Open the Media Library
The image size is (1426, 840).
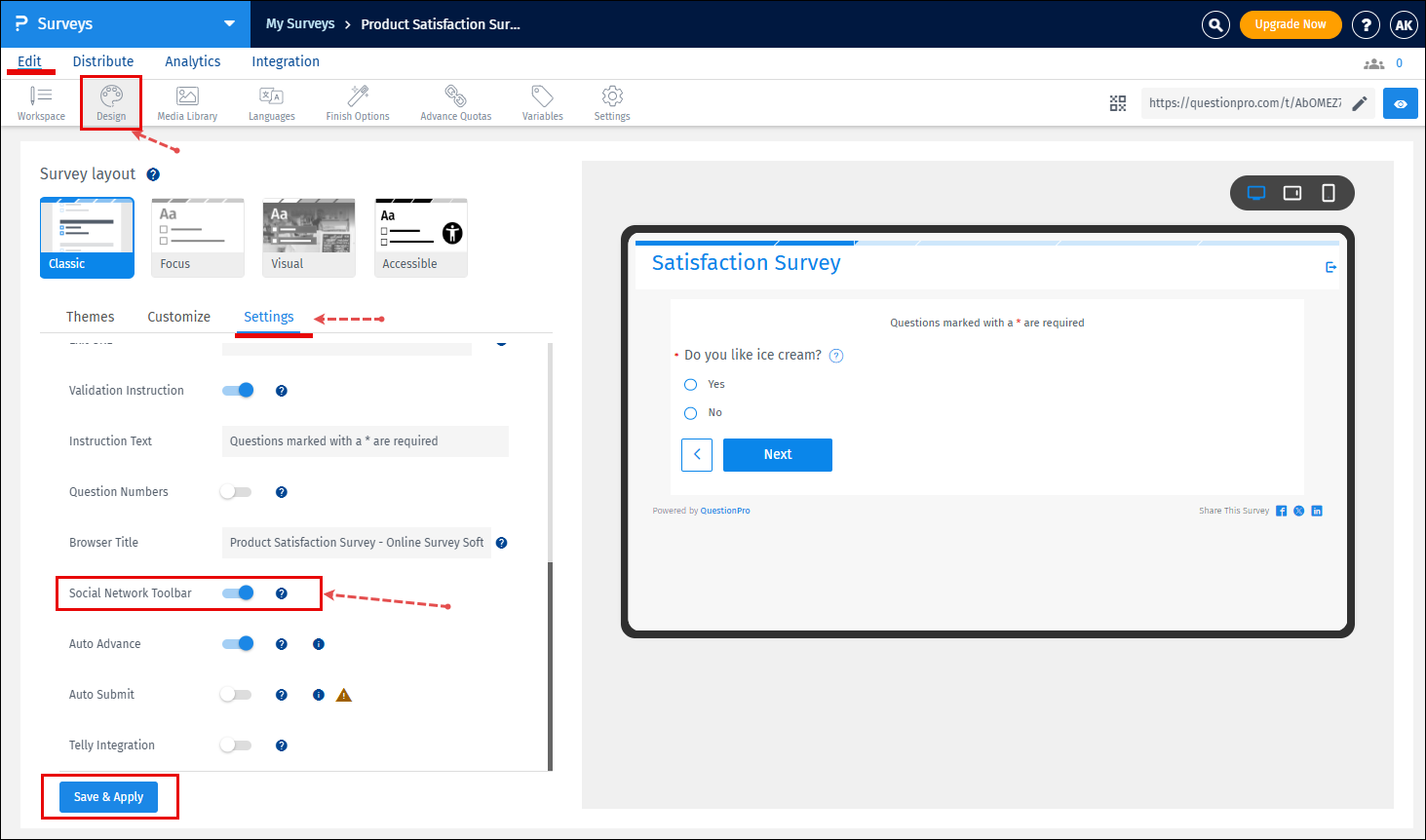[186, 101]
